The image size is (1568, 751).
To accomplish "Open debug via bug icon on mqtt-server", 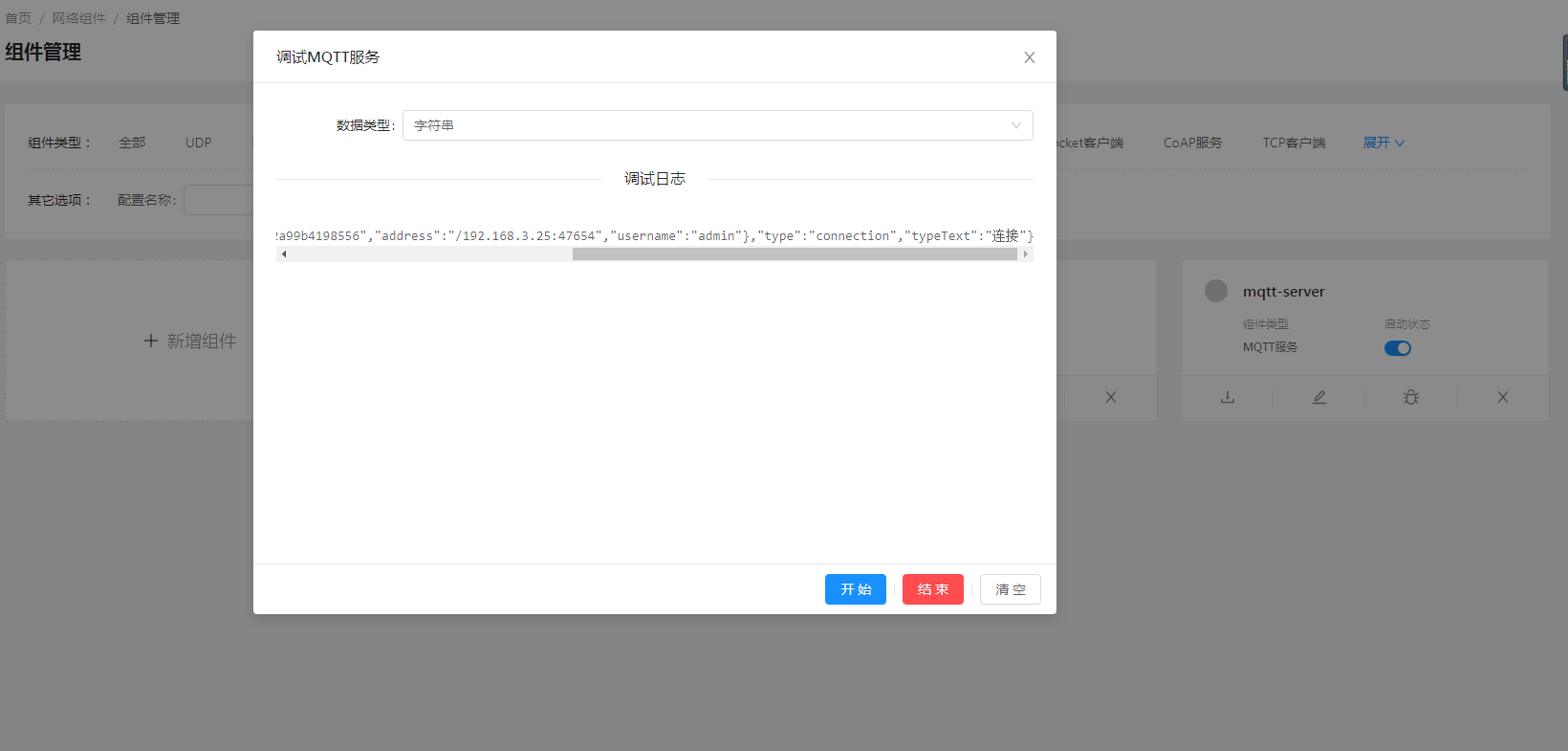I will tap(1411, 397).
